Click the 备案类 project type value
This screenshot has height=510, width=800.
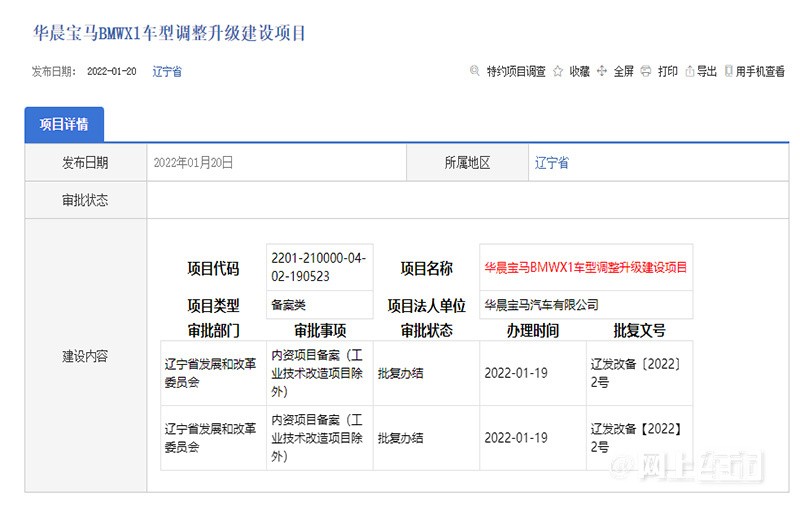tap(288, 305)
